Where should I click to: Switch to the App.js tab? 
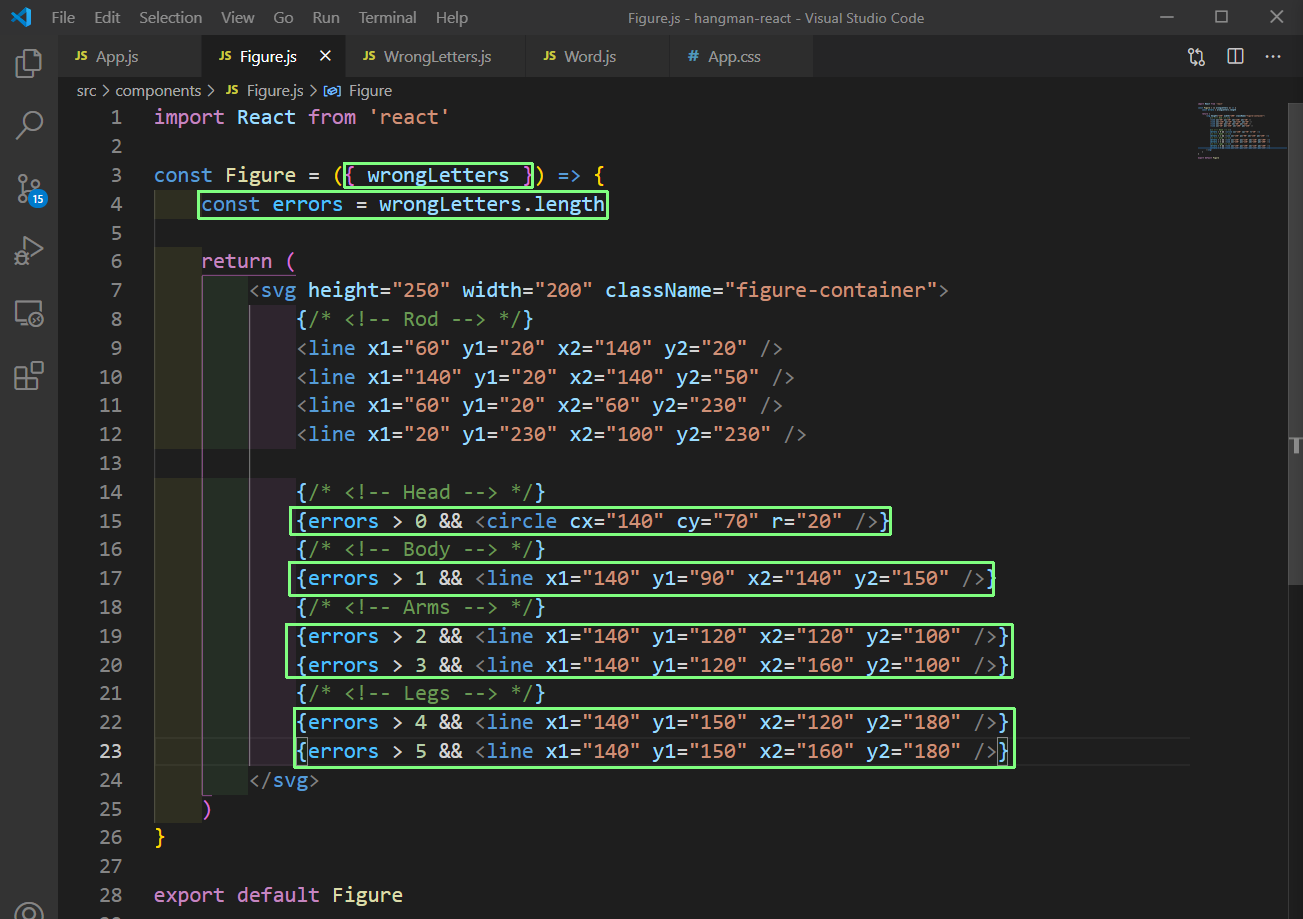pos(130,56)
